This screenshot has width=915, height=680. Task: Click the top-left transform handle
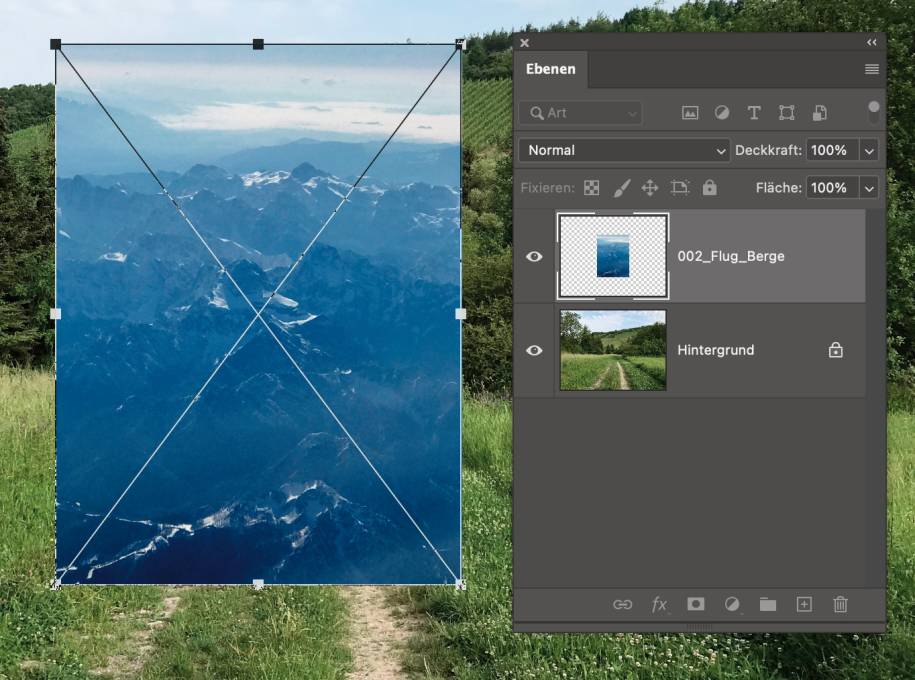(56, 44)
